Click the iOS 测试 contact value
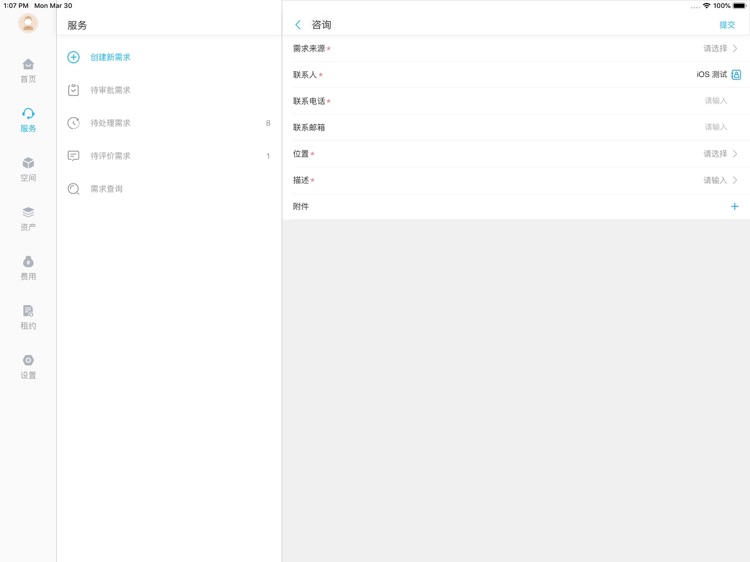The image size is (750, 562). 712,75
